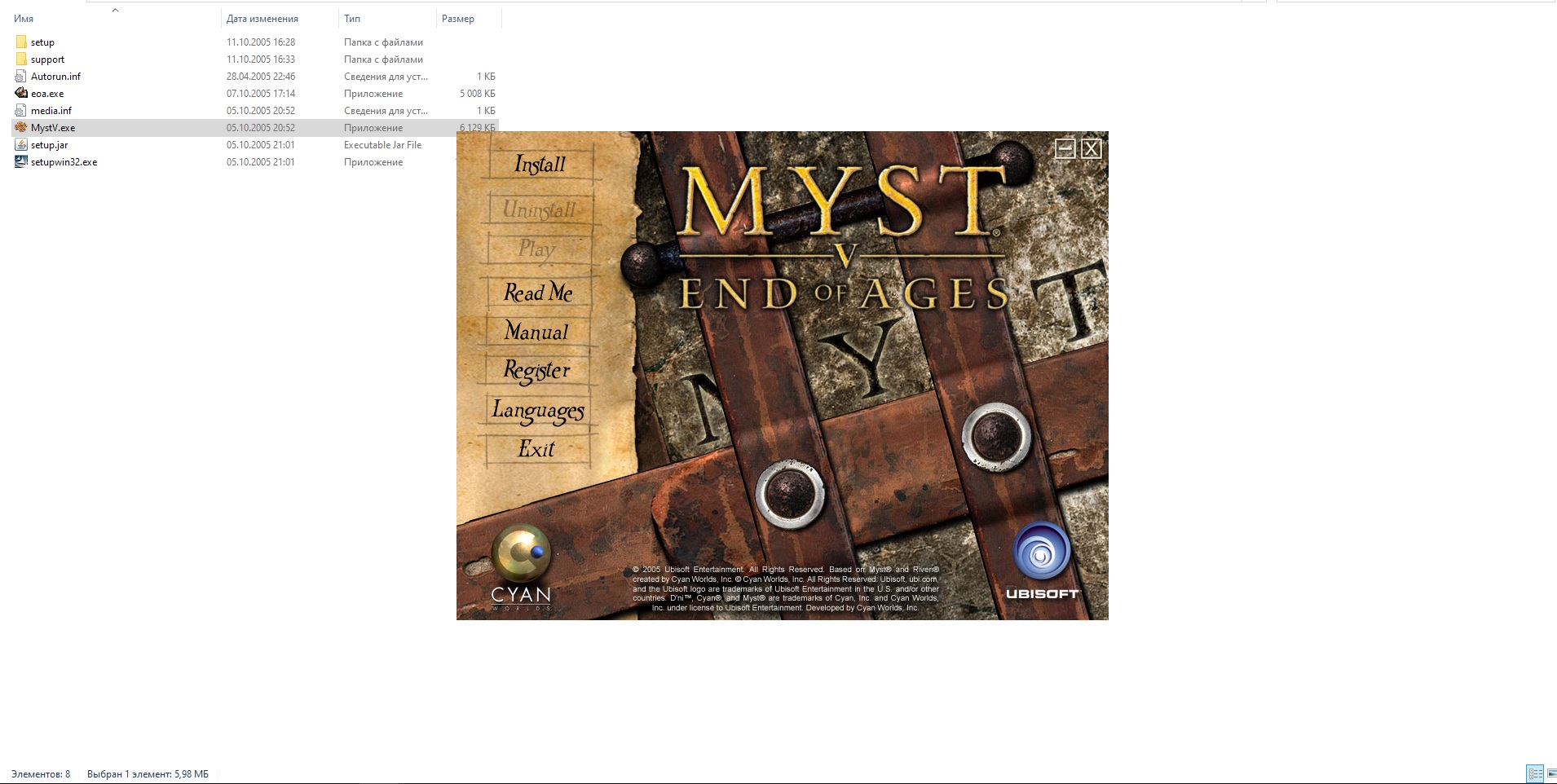Select the media.inf file icon
Viewport: 1557px width, 784px height.
21,110
